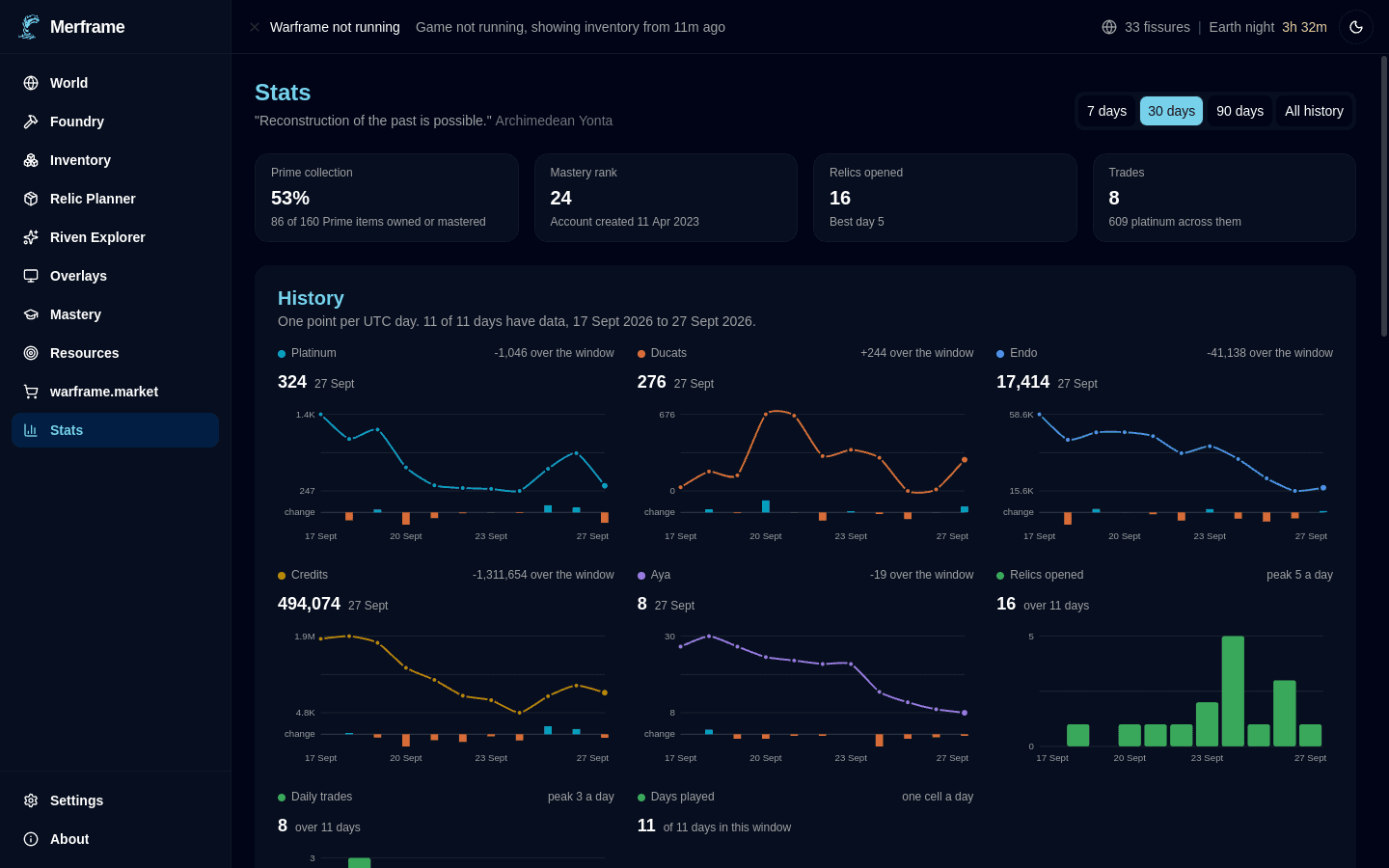Click the Relics opened 16 card

945,198
